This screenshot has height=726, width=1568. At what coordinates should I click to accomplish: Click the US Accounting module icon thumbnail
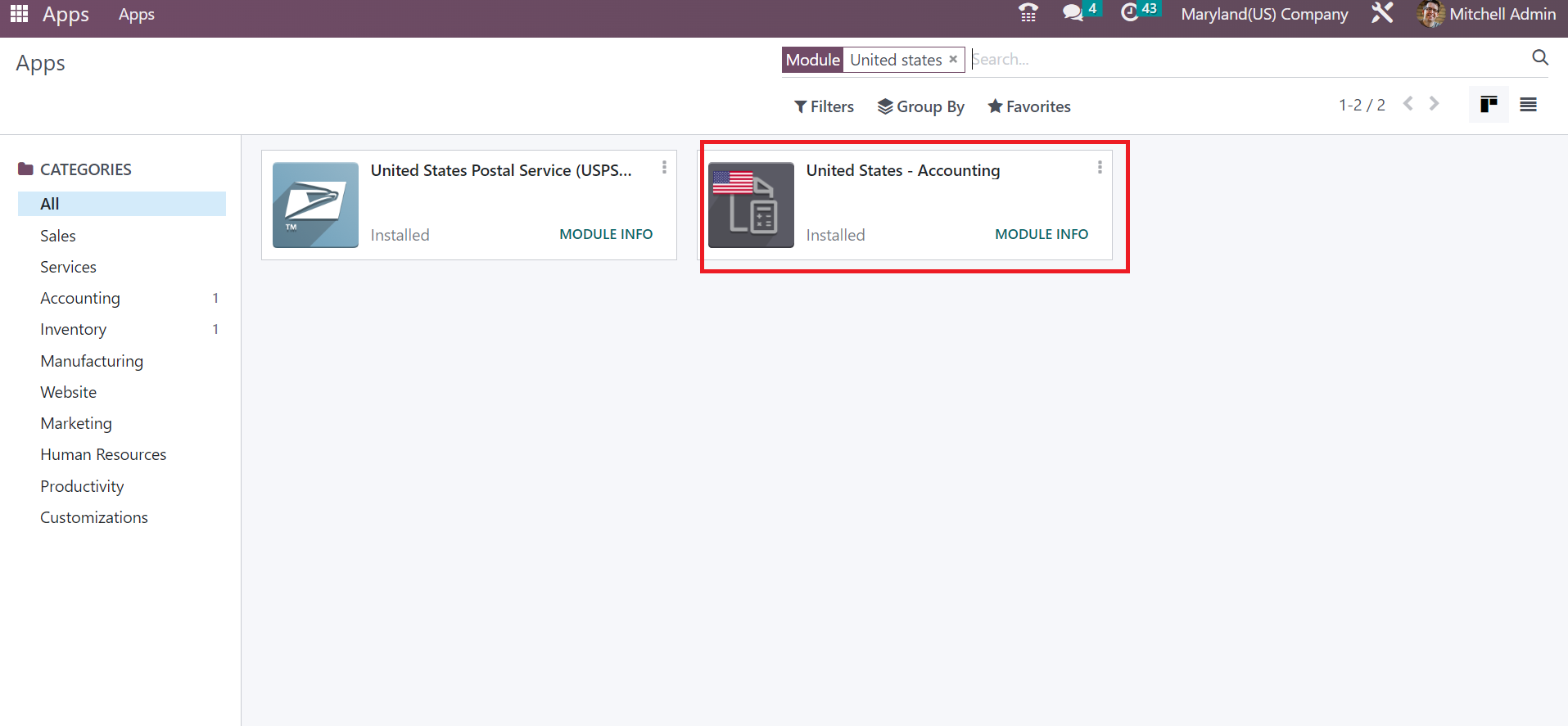click(x=751, y=205)
